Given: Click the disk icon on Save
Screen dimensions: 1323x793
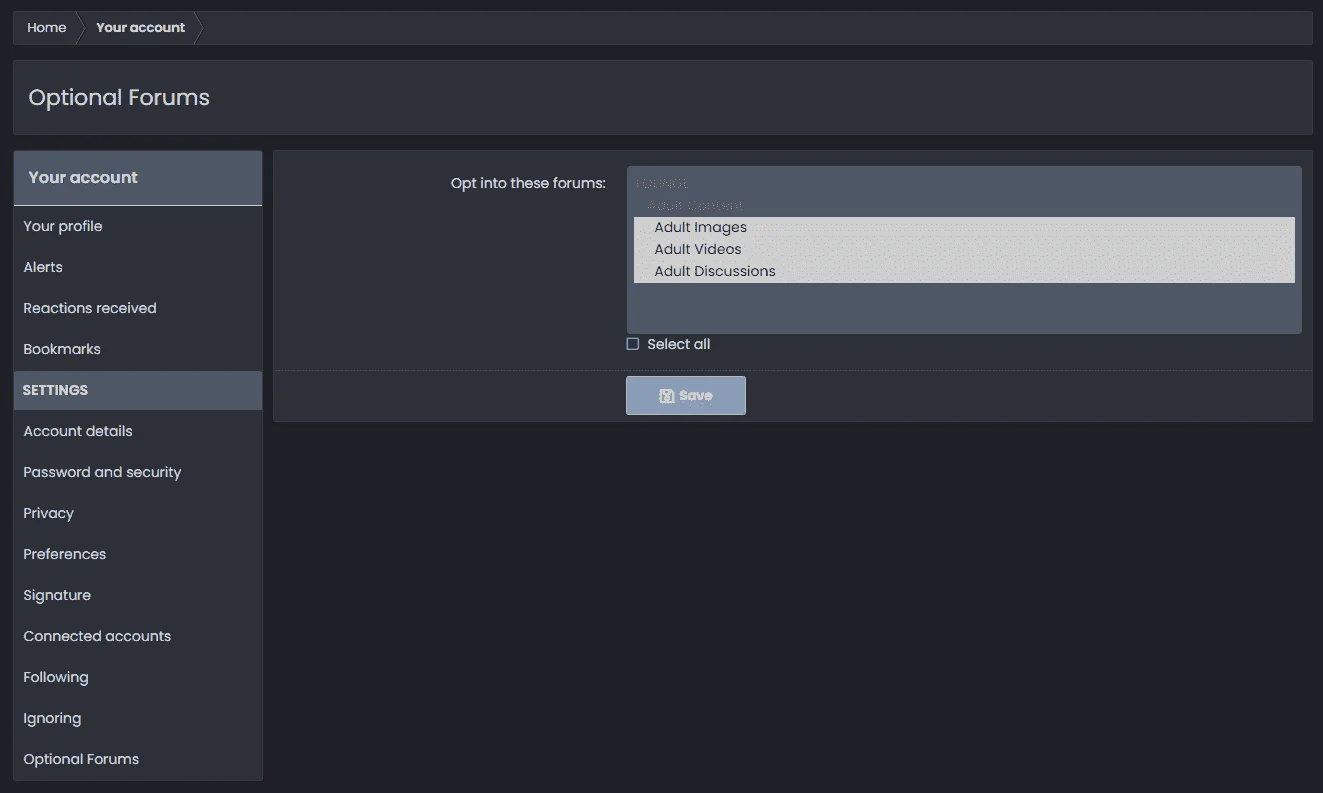Looking at the screenshot, I should pyautogui.click(x=667, y=396).
